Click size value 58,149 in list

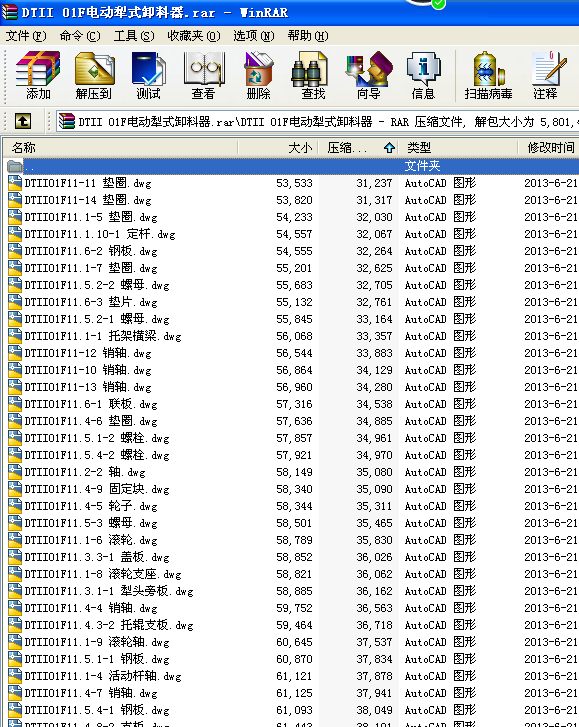coord(294,472)
